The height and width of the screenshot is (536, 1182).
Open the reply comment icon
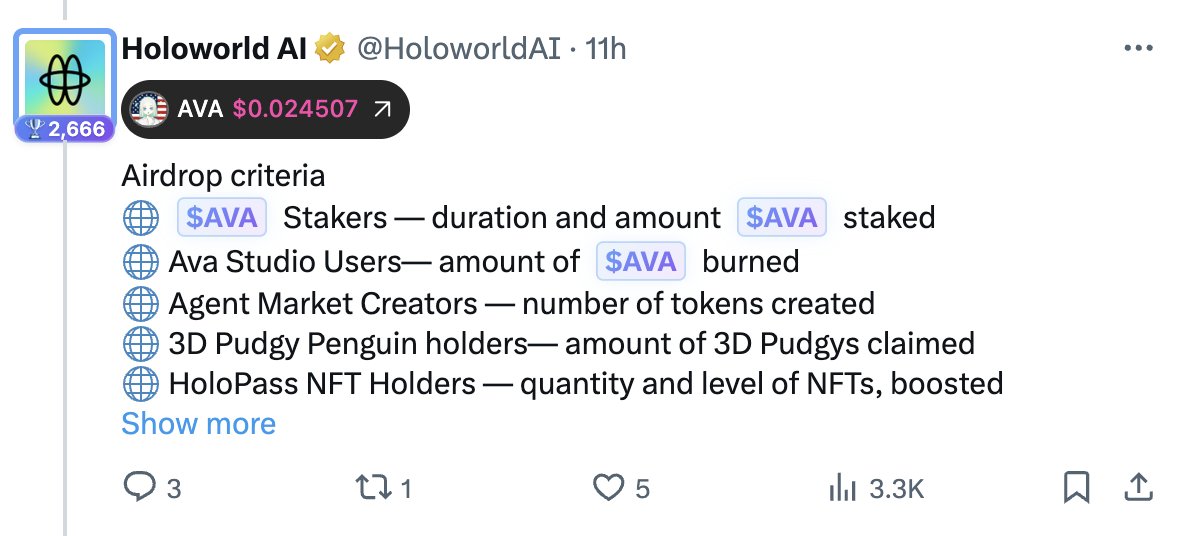click(x=139, y=488)
